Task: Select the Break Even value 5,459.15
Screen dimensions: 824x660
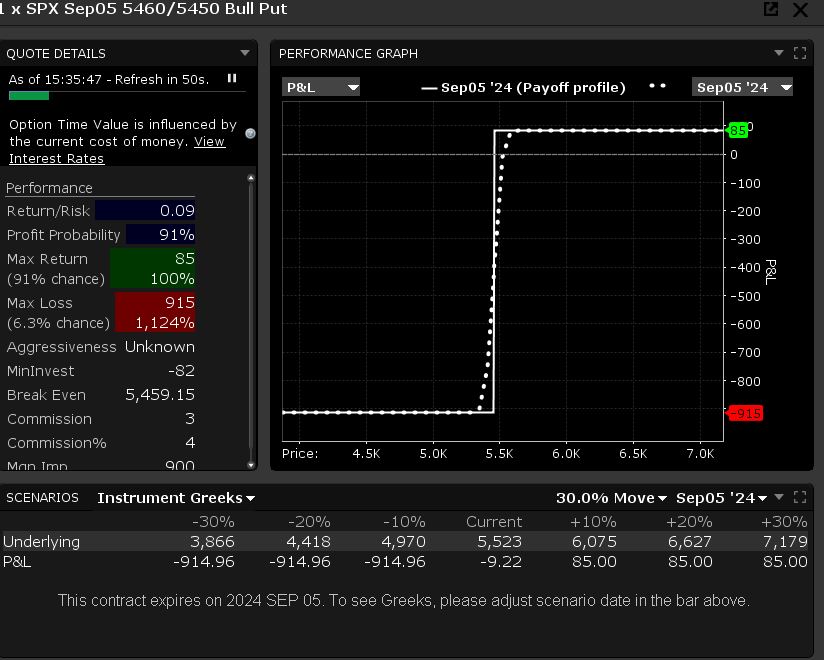Action: click(x=160, y=395)
